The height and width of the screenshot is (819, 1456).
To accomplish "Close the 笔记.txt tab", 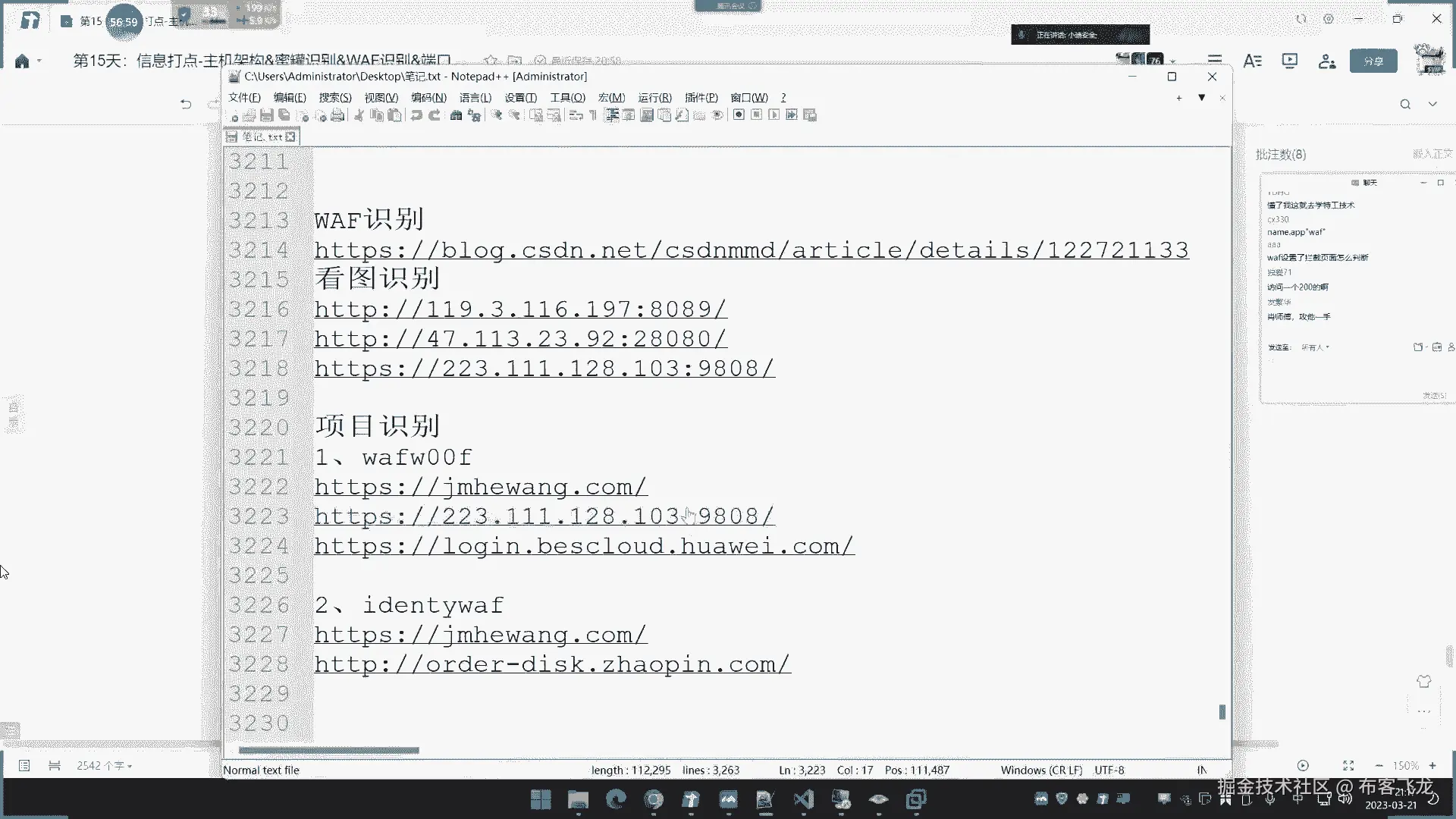I will pos(290,137).
